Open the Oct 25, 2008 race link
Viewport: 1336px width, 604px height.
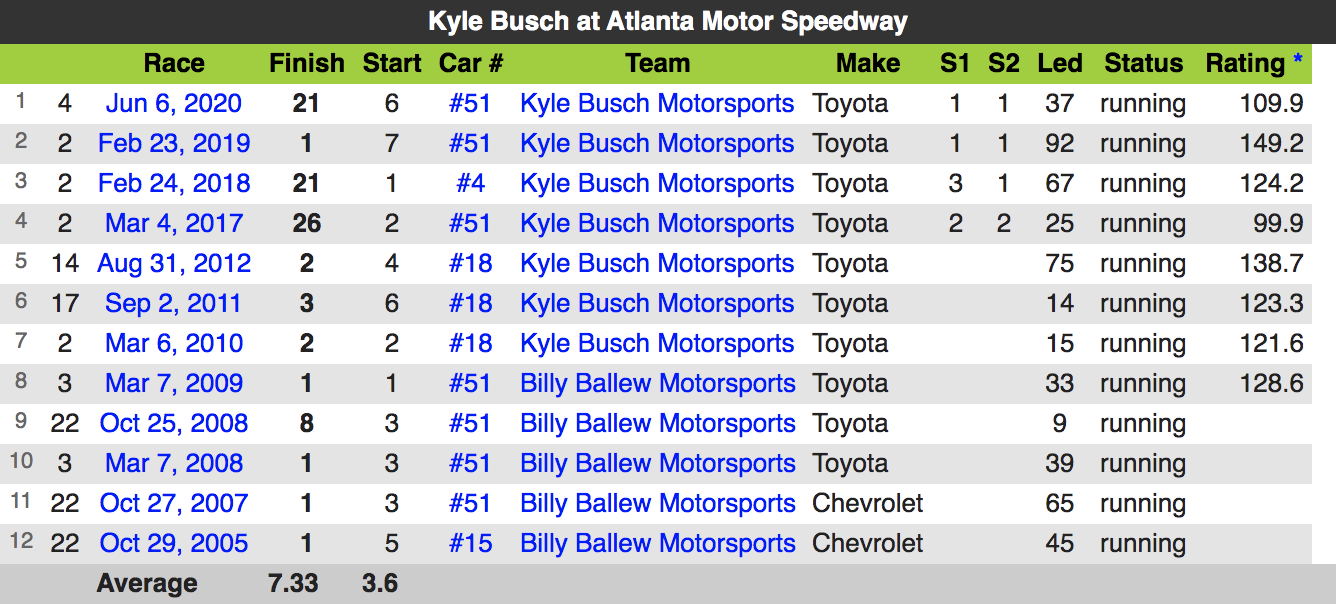tap(174, 423)
